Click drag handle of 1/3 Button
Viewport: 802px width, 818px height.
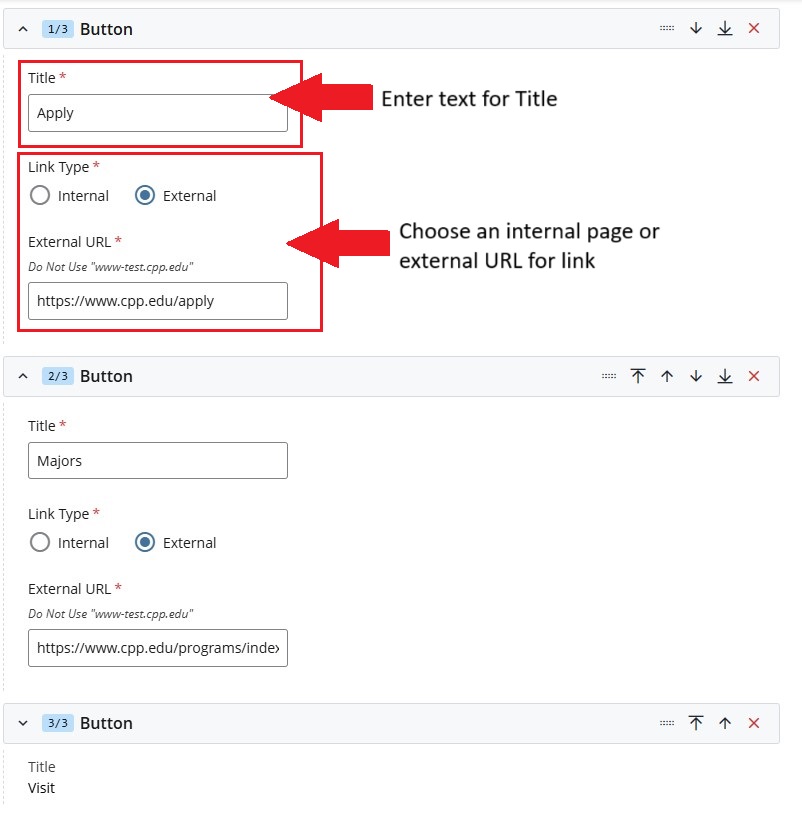pos(667,29)
